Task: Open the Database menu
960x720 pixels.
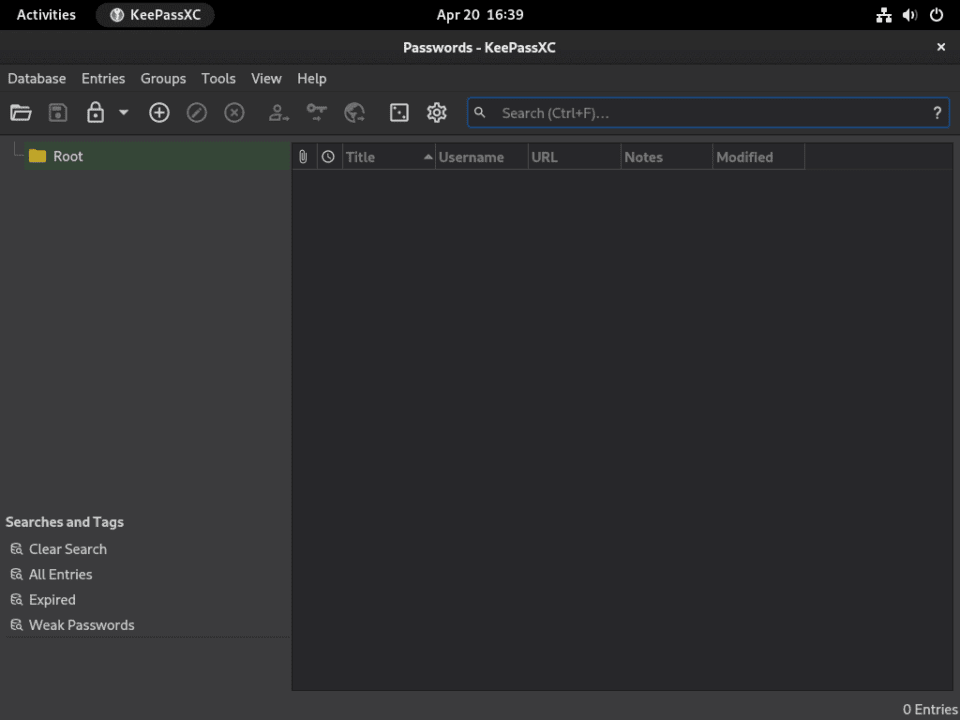Action: [36, 78]
